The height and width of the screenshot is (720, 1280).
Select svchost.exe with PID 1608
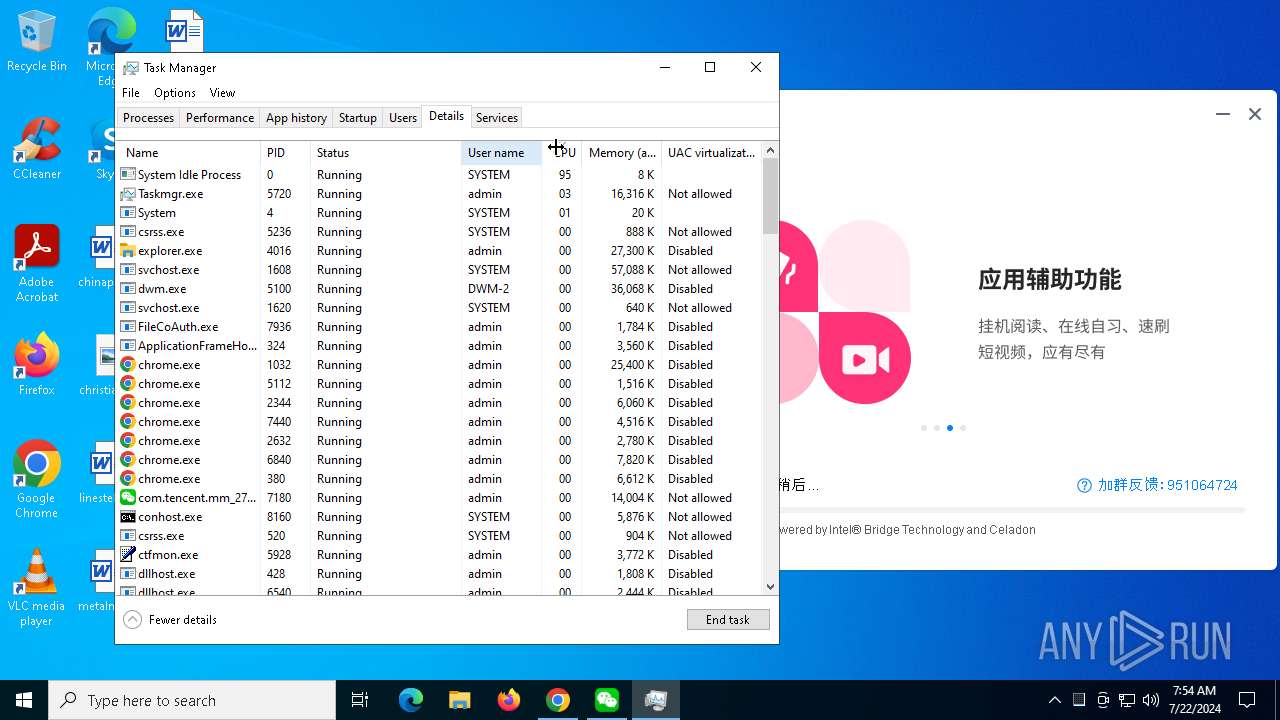click(438, 270)
